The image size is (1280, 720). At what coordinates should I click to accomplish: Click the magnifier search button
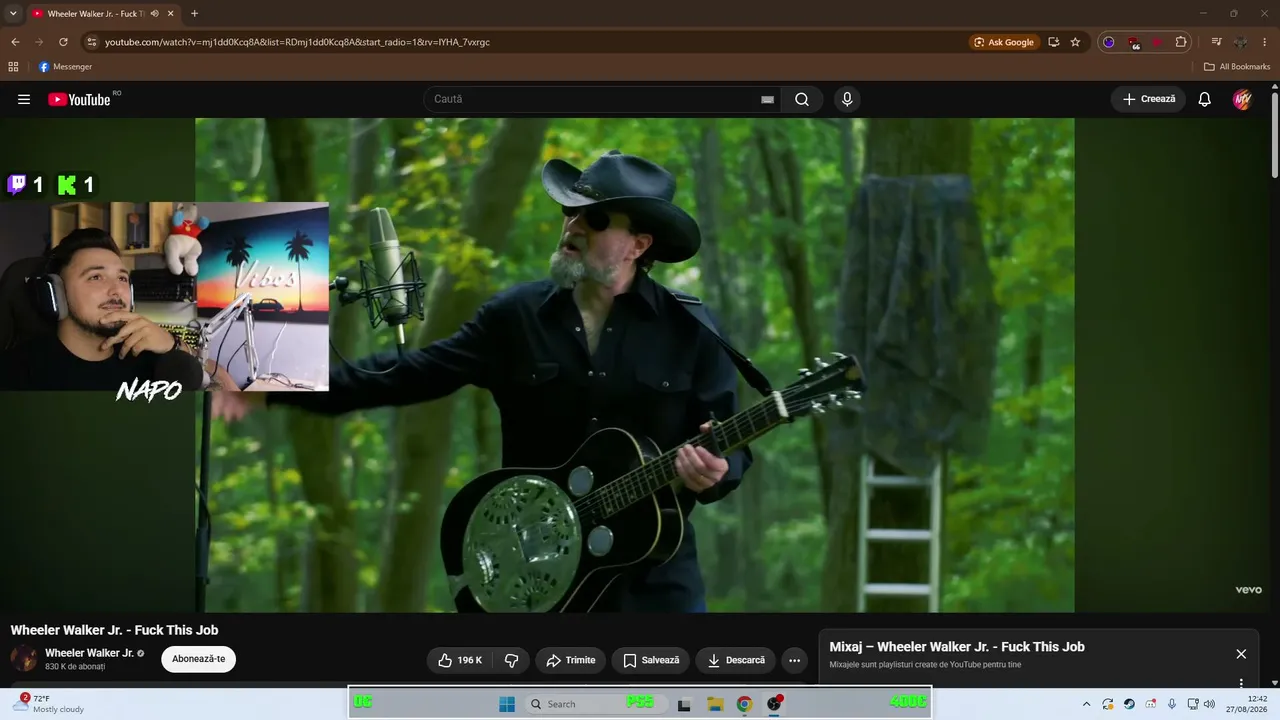tap(802, 99)
